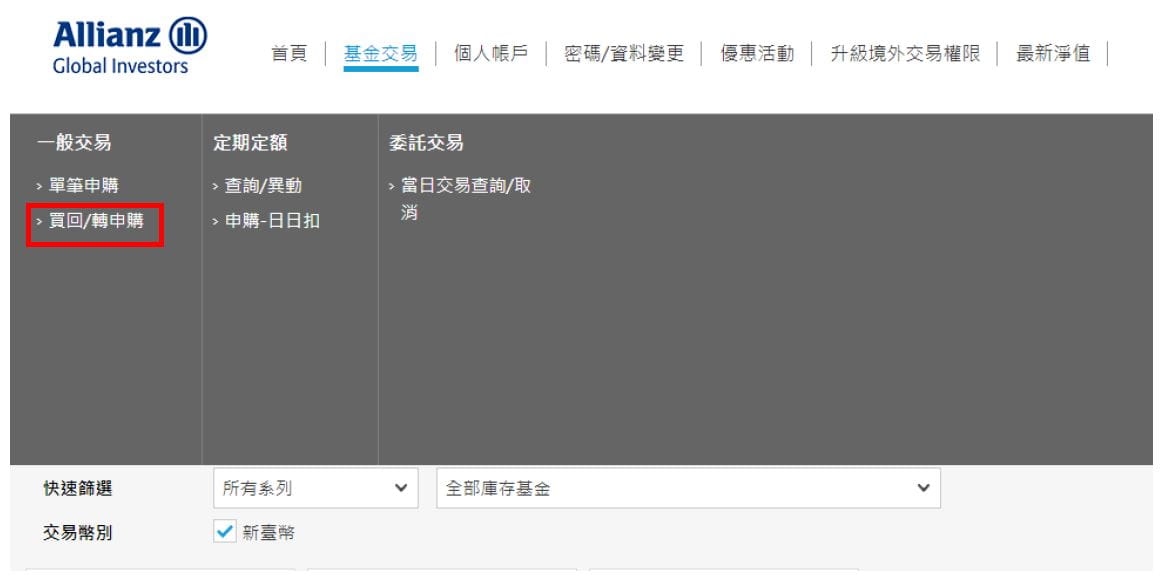Click the 交易幣別 label

[x=77, y=533]
